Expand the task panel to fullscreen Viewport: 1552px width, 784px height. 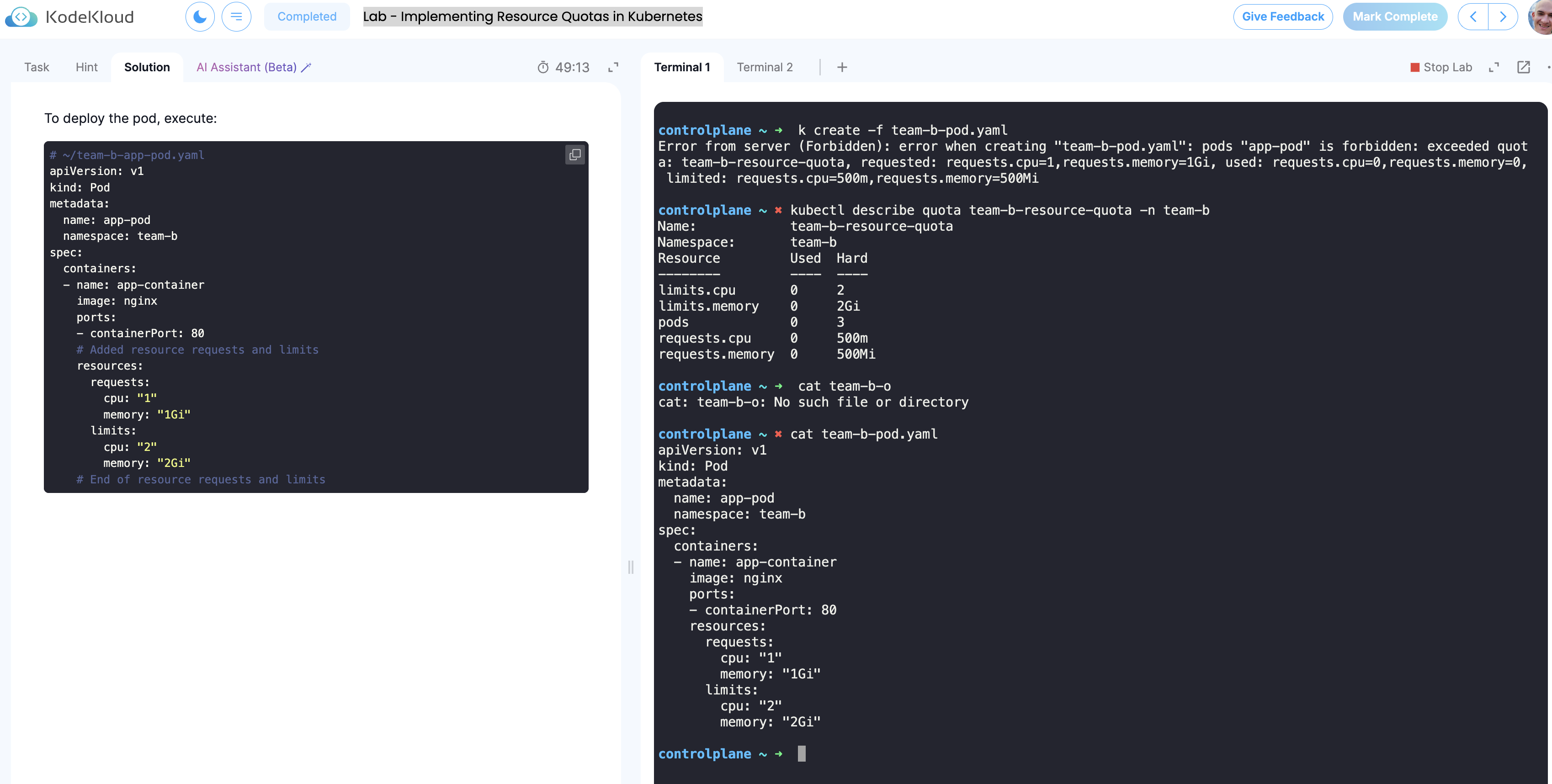point(613,68)
